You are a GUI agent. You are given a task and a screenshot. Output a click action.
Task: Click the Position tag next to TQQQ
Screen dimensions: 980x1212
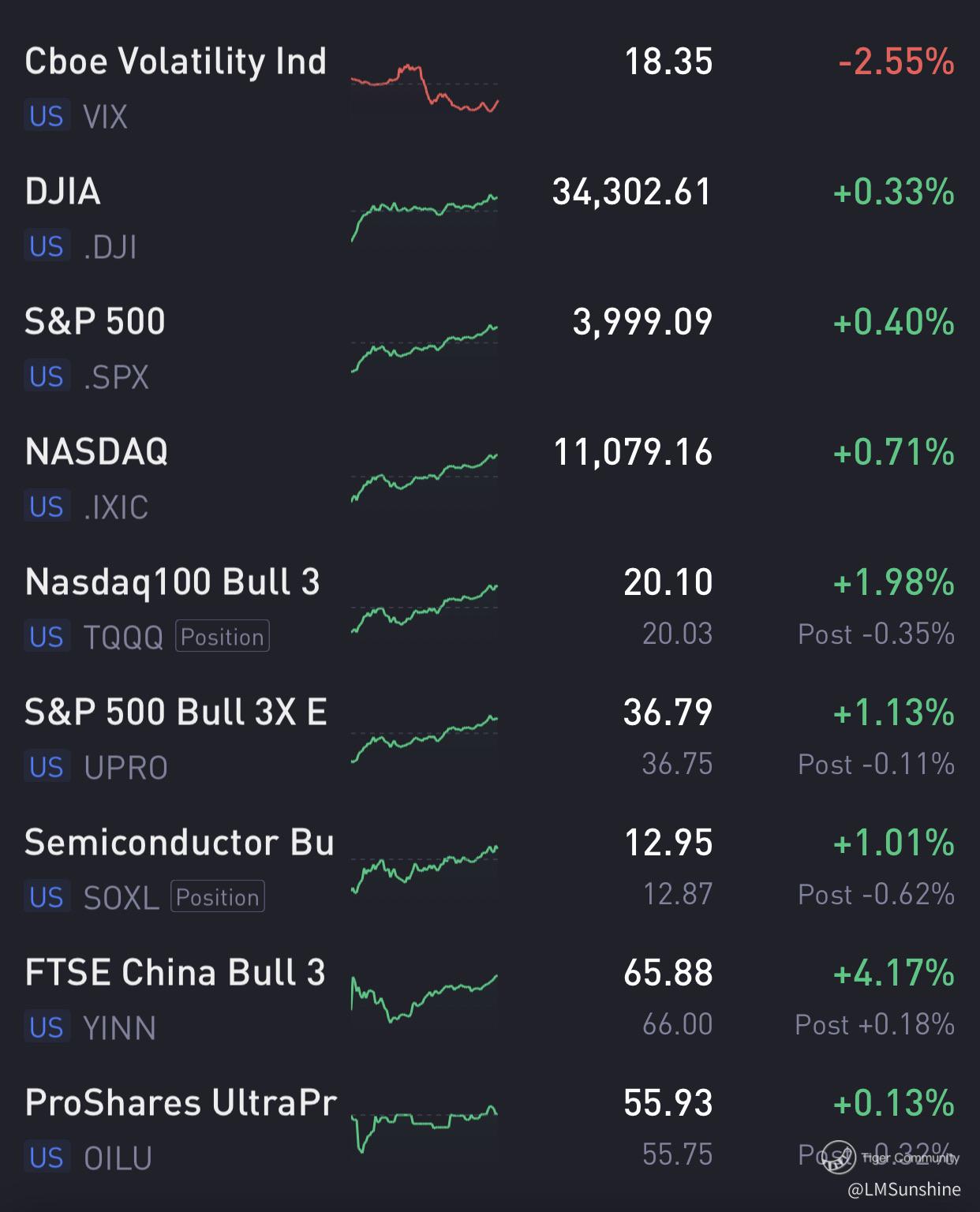click(223, 637)
